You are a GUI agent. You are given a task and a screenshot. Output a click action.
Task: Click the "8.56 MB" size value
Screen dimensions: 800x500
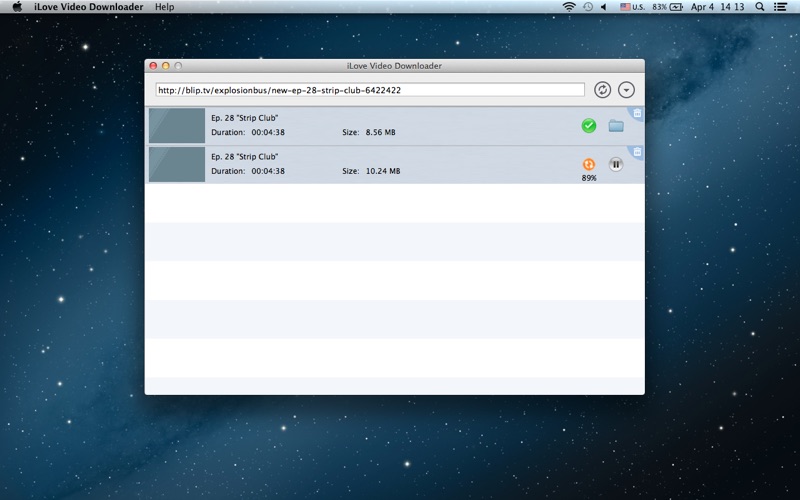[x=380, y=132]
